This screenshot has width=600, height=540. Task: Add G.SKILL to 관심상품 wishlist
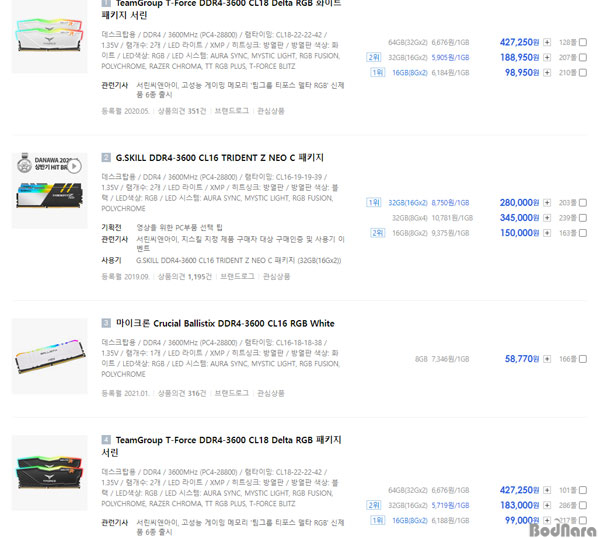[x=276, y=277]
